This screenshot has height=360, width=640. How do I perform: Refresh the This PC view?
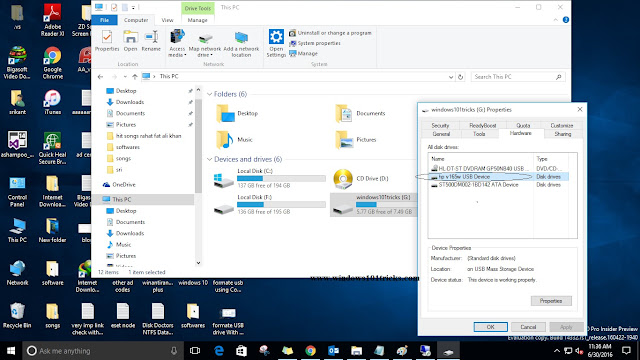coord(460,77)
